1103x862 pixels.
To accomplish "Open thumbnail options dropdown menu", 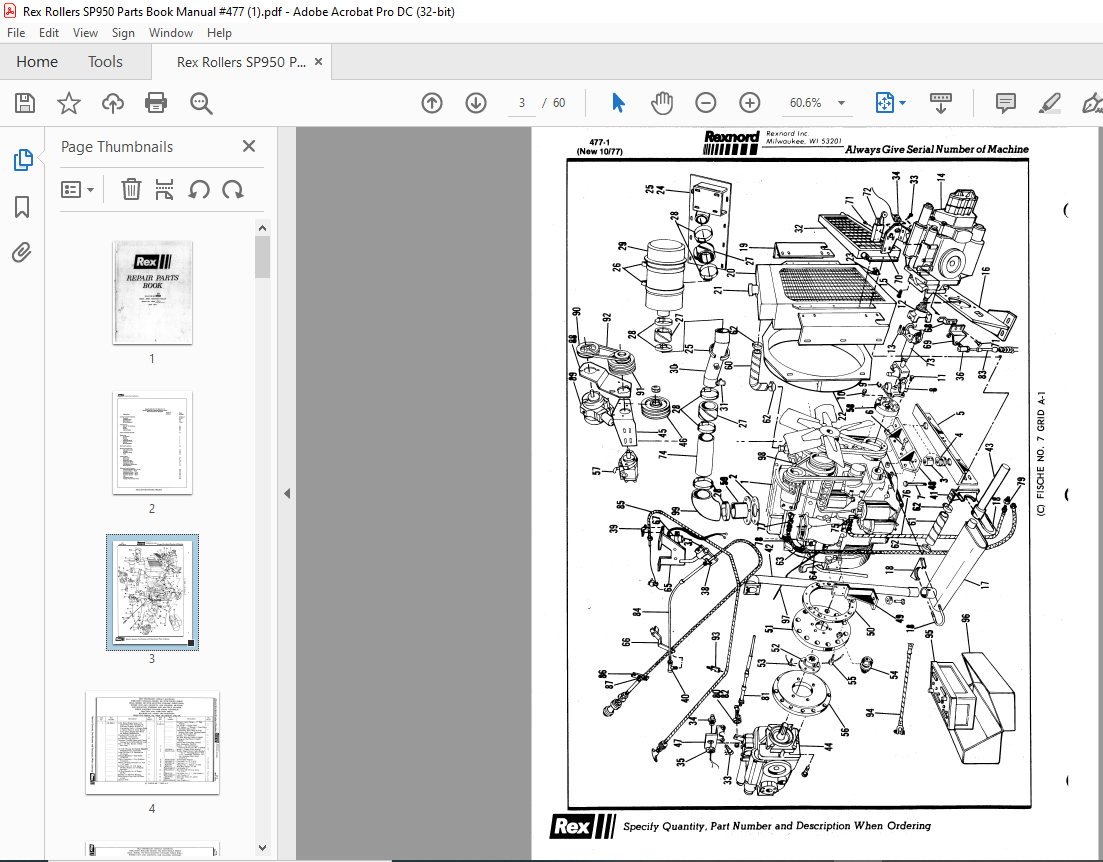I will (77, 189).
